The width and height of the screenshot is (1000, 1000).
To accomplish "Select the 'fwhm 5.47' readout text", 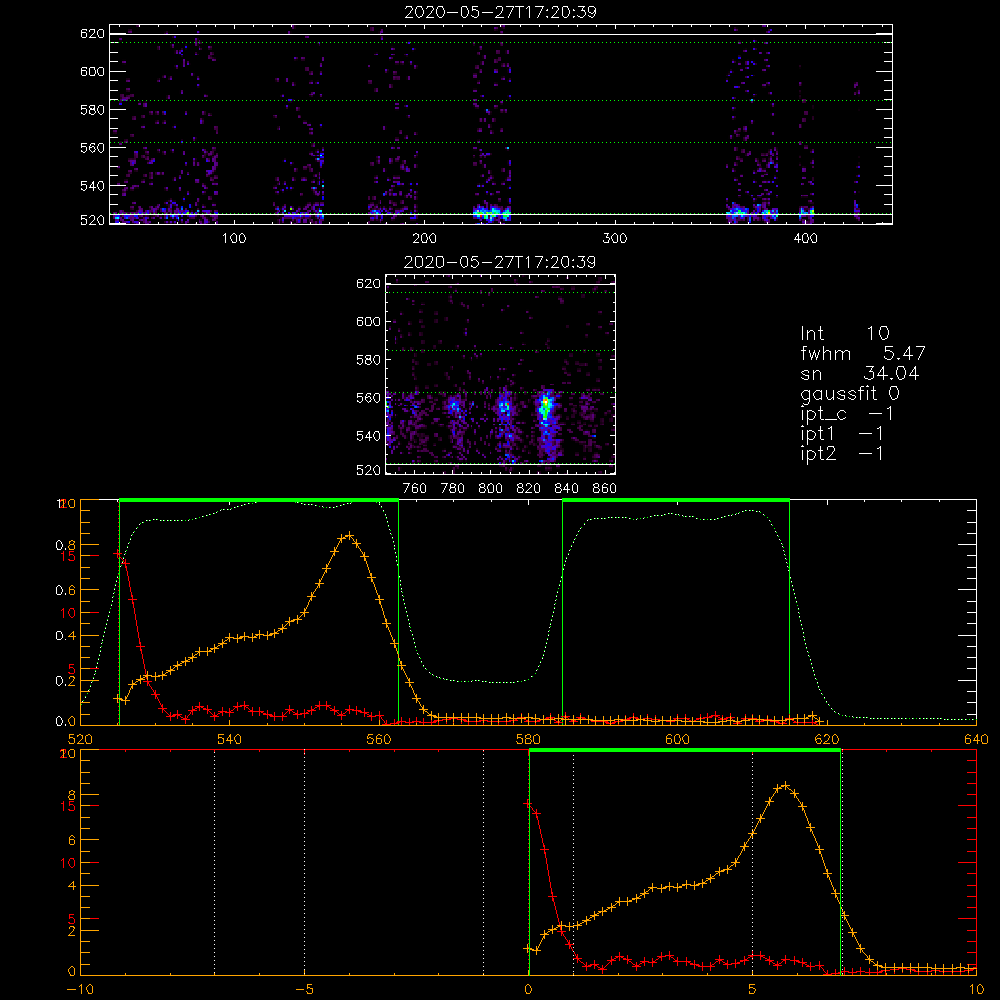I will 863,353.
